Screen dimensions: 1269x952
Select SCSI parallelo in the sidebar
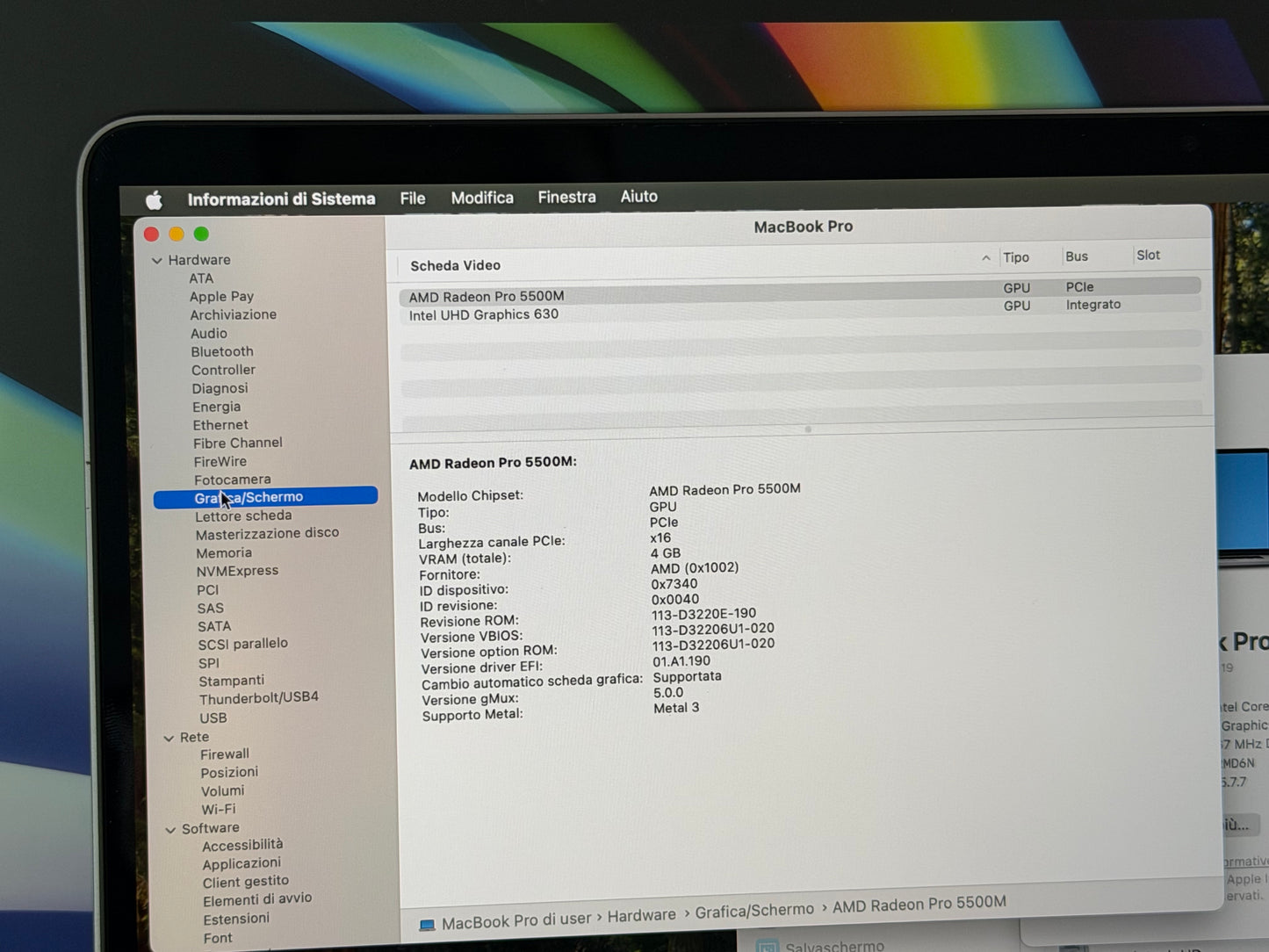tap(242, 644)
